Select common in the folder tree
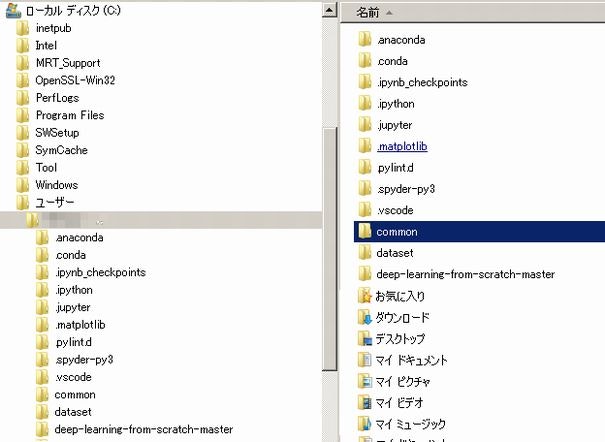The height and width of the screenshot is (442, 605). coord(75,395)
